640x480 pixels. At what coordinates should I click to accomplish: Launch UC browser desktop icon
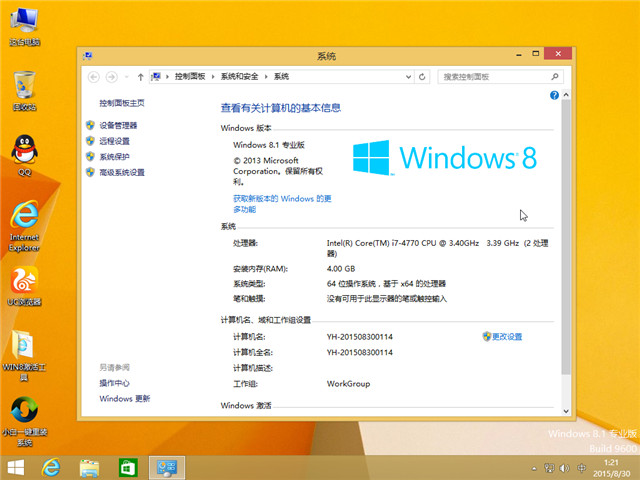24,286
